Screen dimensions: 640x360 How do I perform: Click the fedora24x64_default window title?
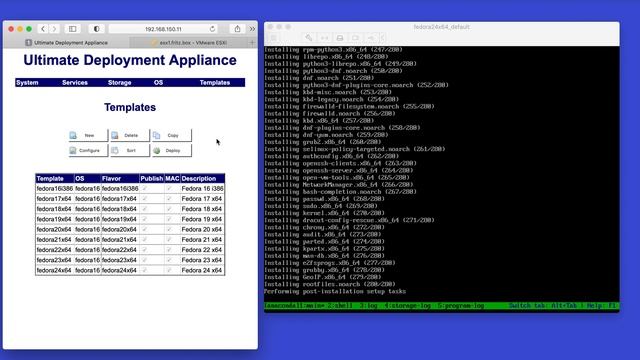(x=441, y=27)
